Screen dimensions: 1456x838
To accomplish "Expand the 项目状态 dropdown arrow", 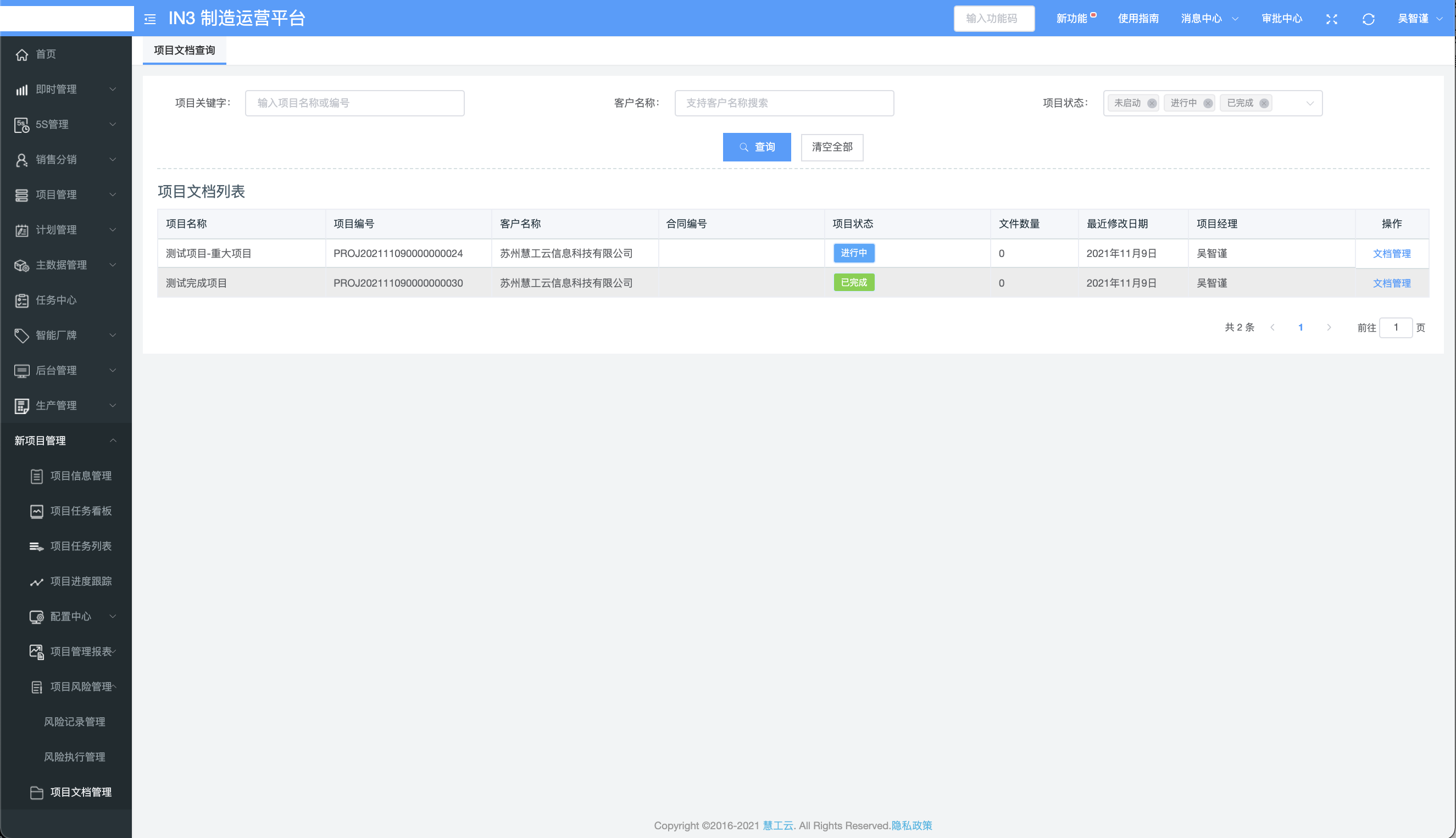I will pos(1310,104).
